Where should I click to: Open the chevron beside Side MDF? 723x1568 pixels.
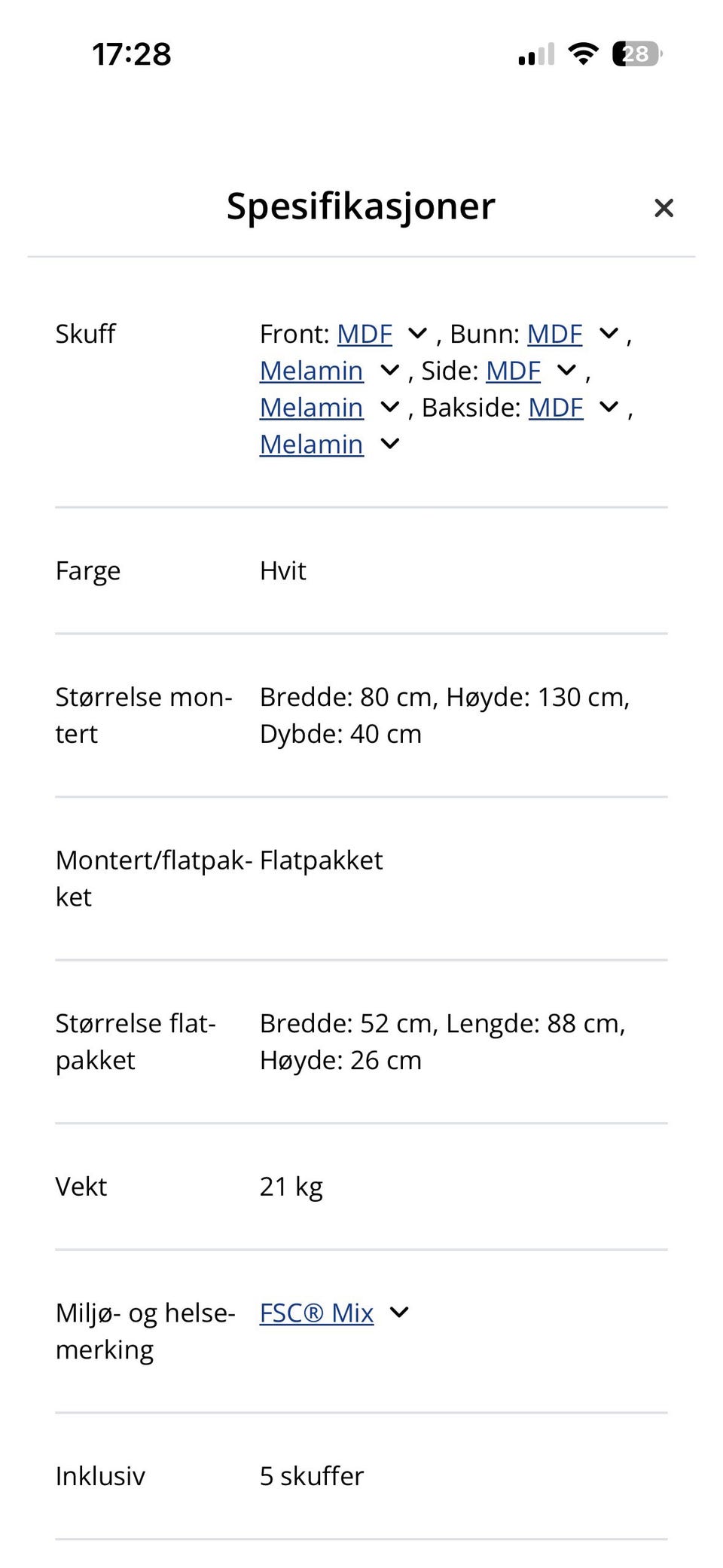565,371
